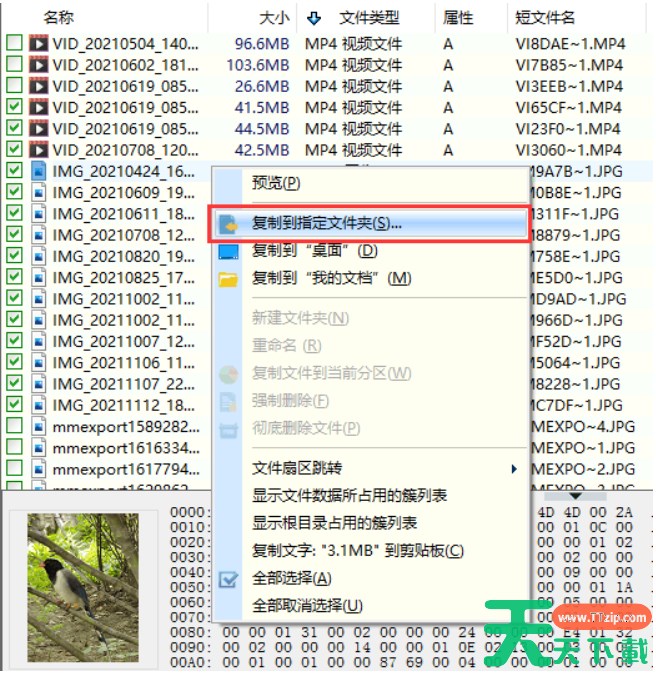The image size is (656, 673).
Task: Click hex offset 0040 in hex pane
Action: click(190, 572)
